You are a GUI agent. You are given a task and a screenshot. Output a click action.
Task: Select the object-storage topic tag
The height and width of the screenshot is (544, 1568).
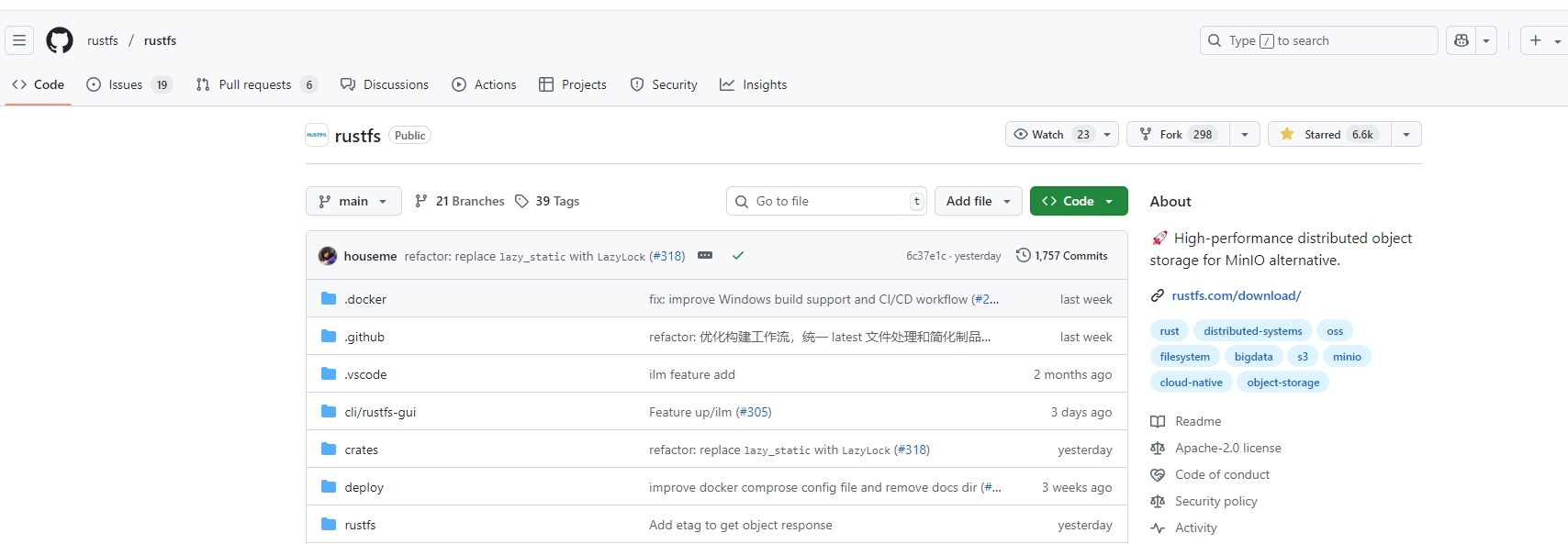click(1283, 383)
